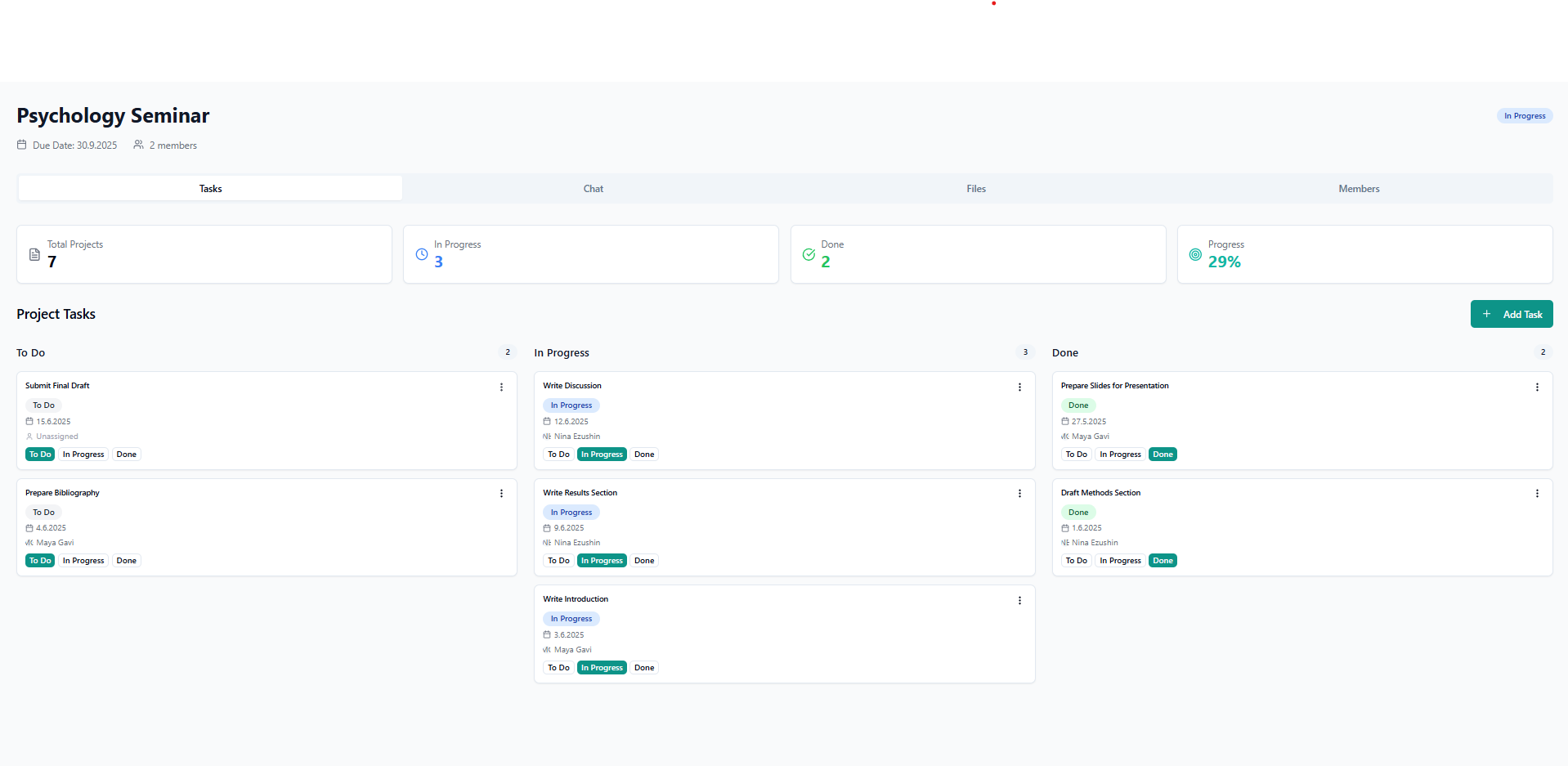This screenshot has width=1568, height=766.
Task: Click the Write Results Section title
Action: [x=580, y=493]
